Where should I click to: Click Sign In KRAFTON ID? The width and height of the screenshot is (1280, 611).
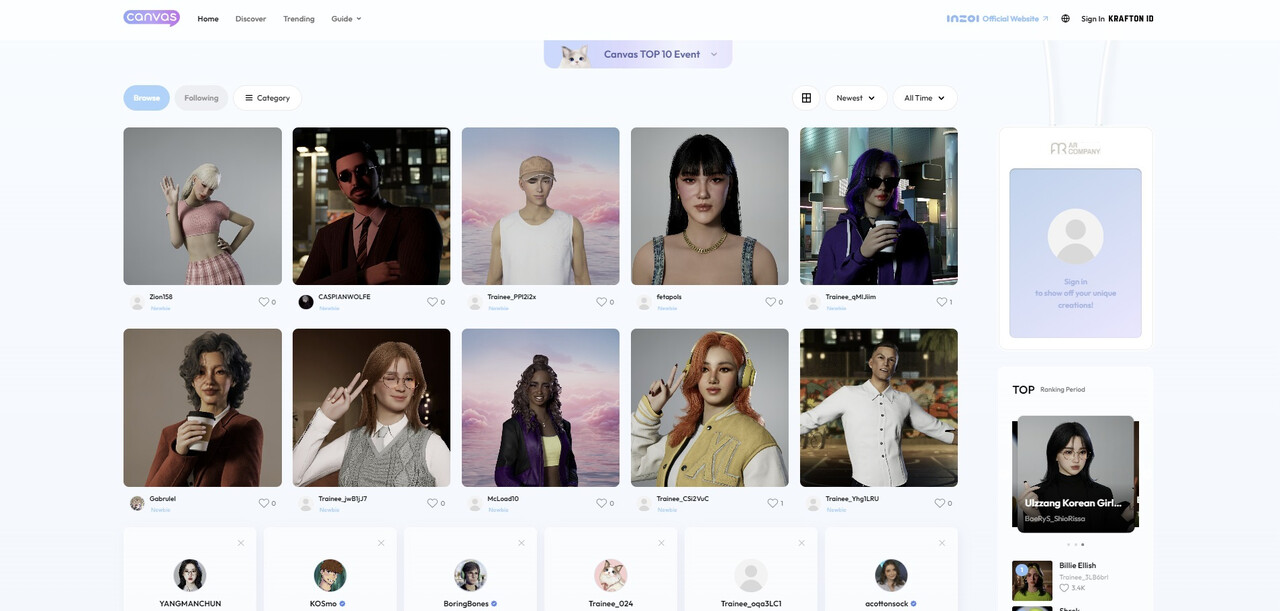(x=1117, y=19)
